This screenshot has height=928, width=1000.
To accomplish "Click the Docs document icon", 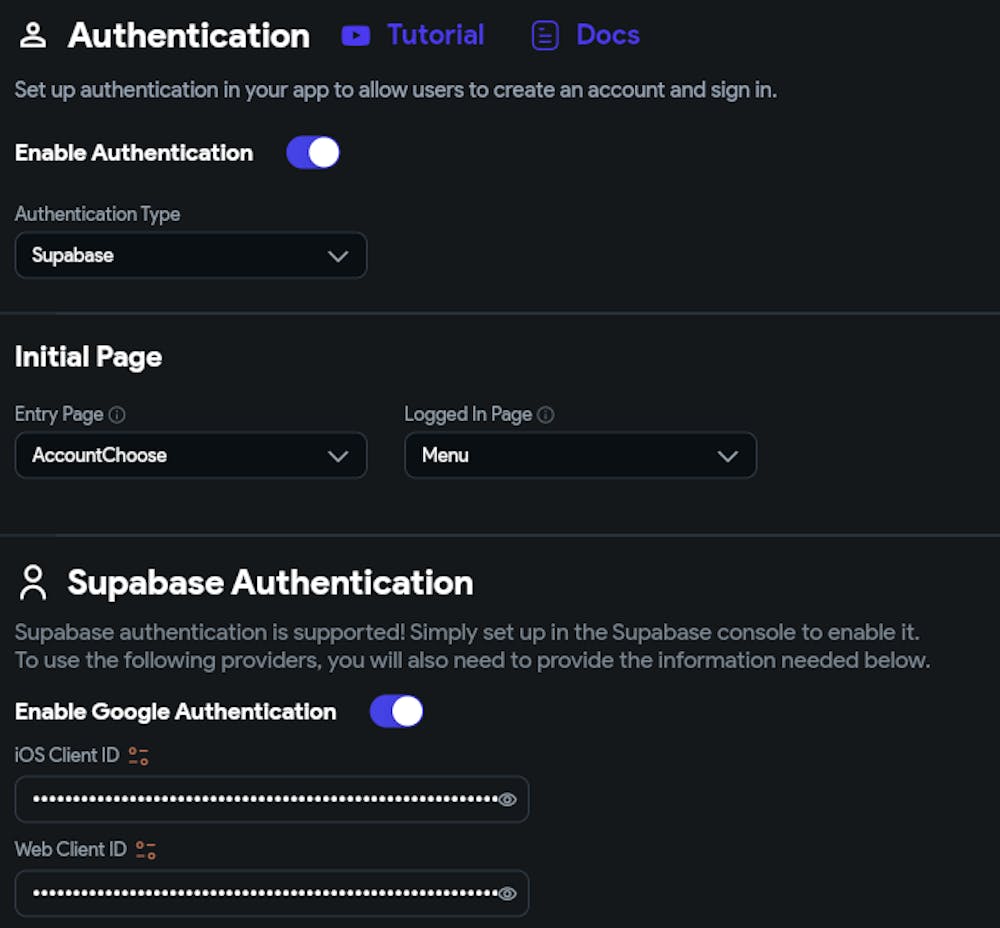I will [544, 36].
